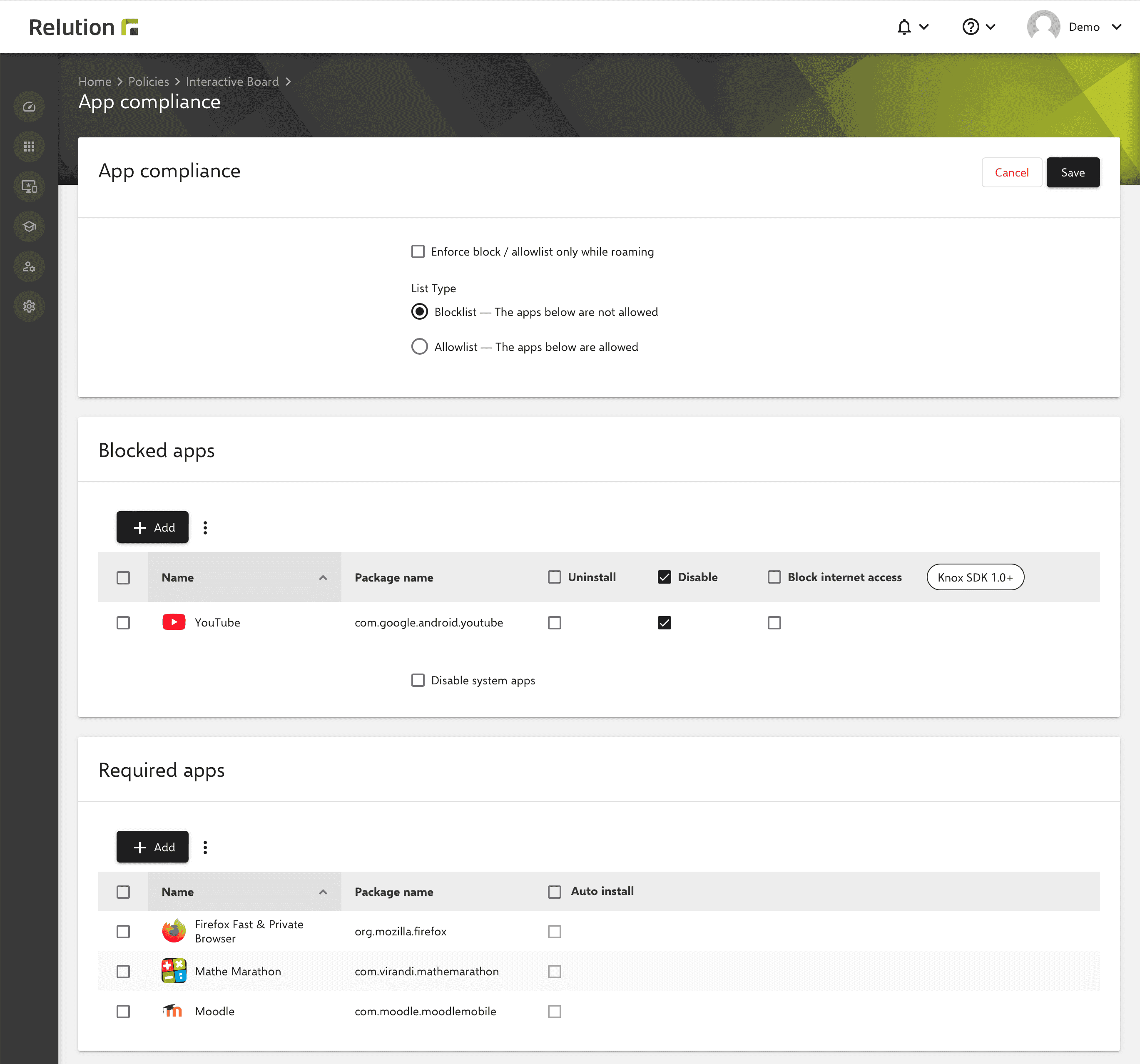Click the help question mark icon
1140x1064 pixels.
pyautogui.click(x=970, y=27)
